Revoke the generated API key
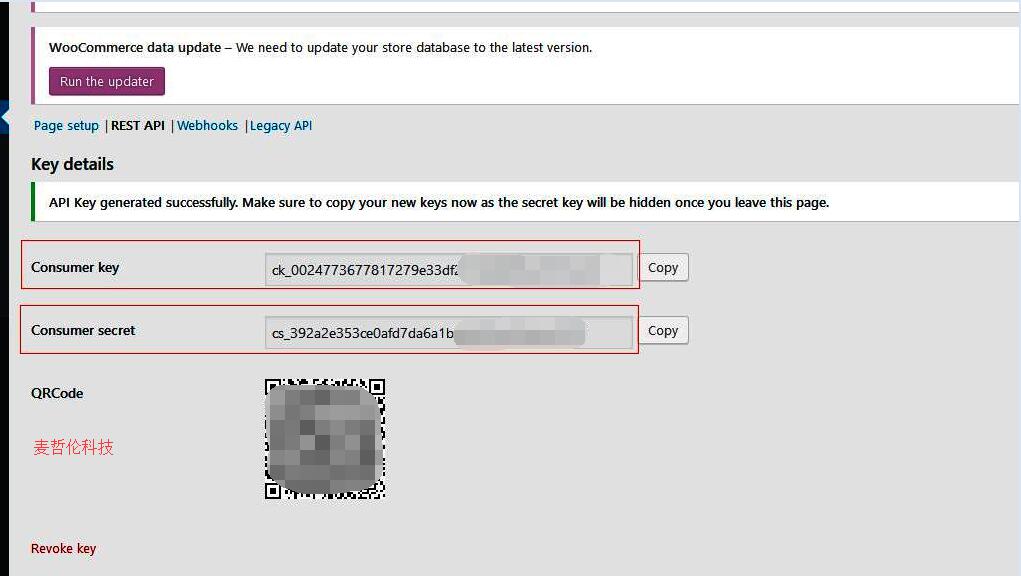Image resolution: width=1021 pixels, height=576 pixels. (x=64, y=549)
